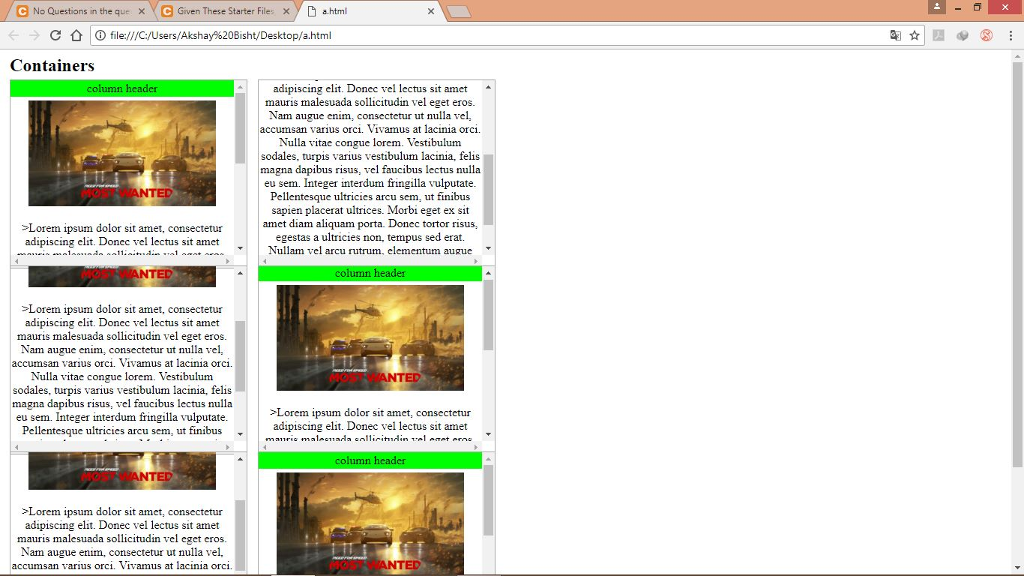Click the vertical scrollbar thumb of the middle-left container
The image size is (1024, 576).
point(240,356)
